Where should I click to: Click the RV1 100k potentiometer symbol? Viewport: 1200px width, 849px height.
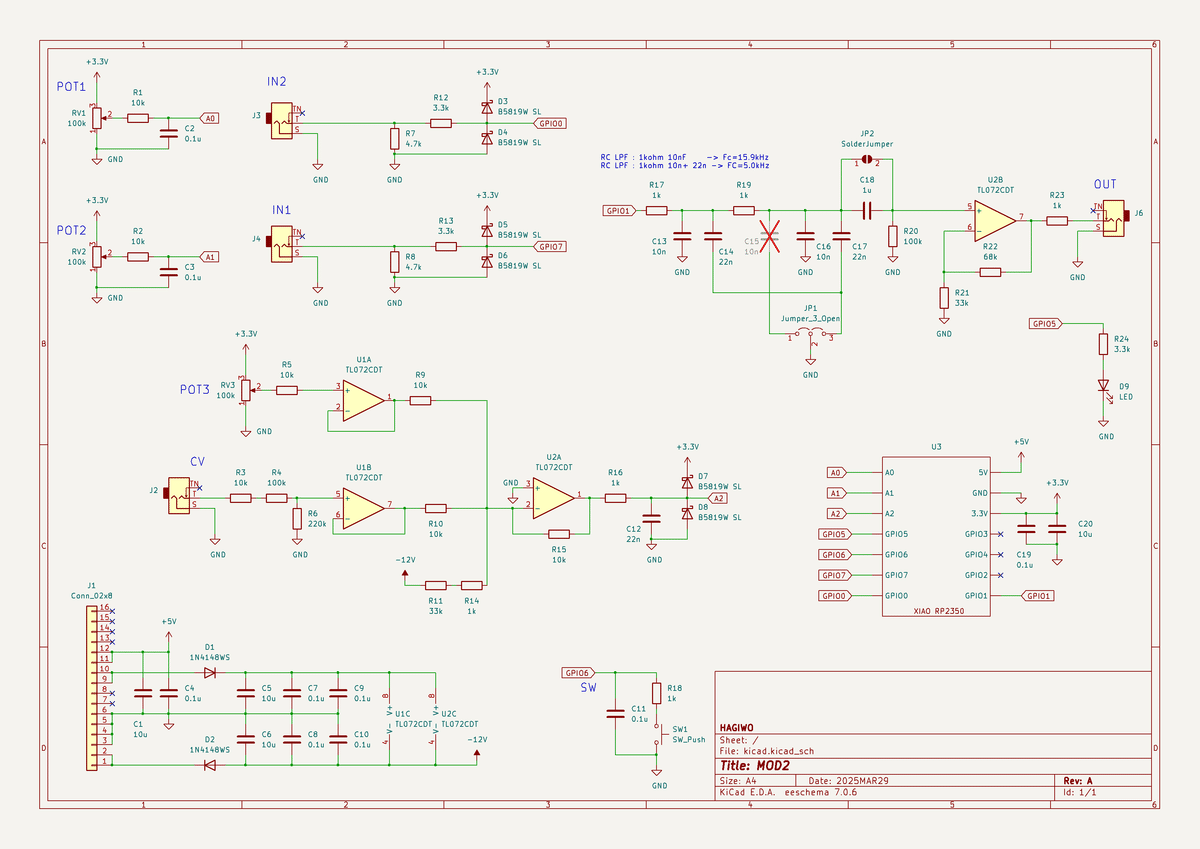coord(97,118)
